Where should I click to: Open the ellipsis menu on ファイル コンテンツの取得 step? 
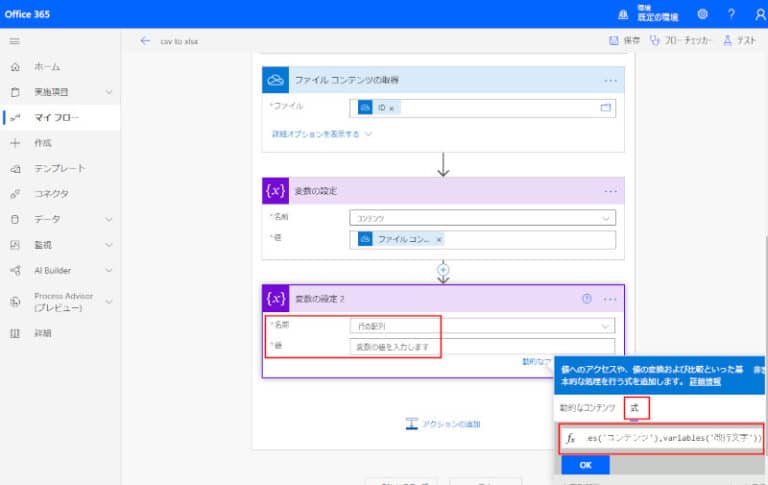tap(610, 80)
